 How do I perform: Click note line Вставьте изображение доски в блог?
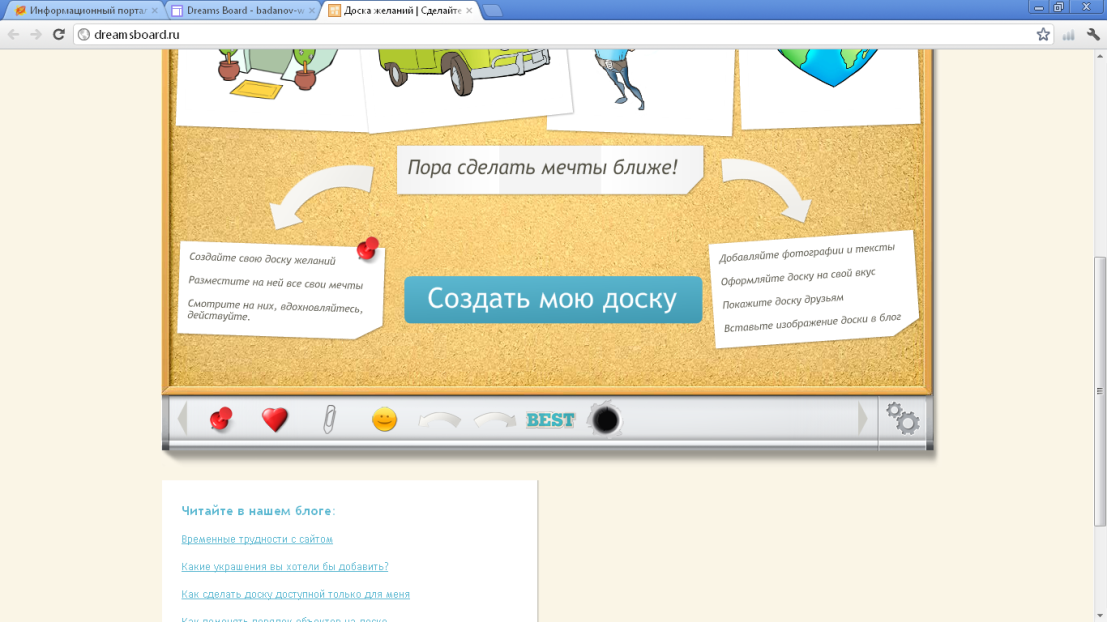click(x=813, y=323)
